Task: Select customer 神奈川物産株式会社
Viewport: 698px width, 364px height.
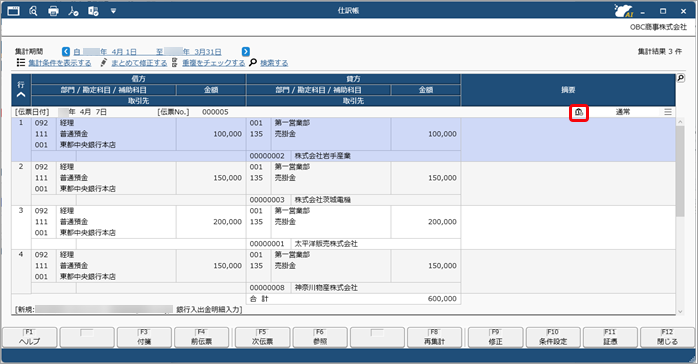Action: click(x=326, y=288)
